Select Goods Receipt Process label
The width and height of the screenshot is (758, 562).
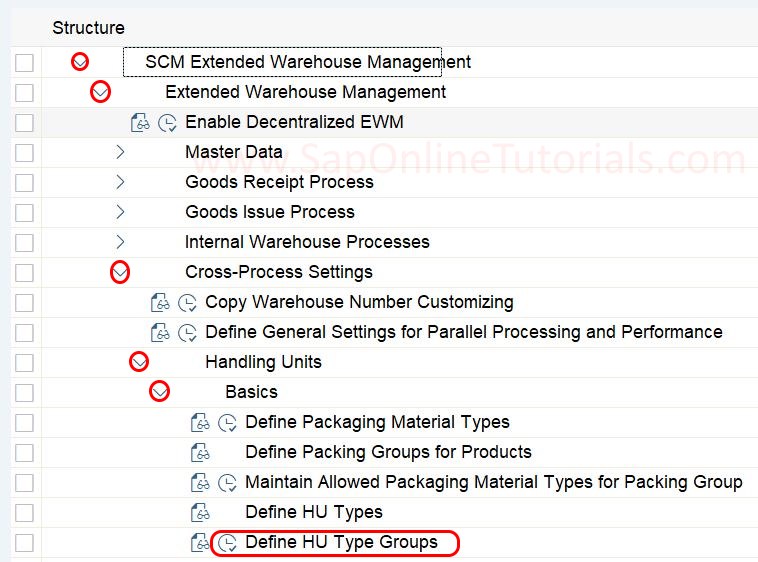pyautogui.click(x=279, y=182)
